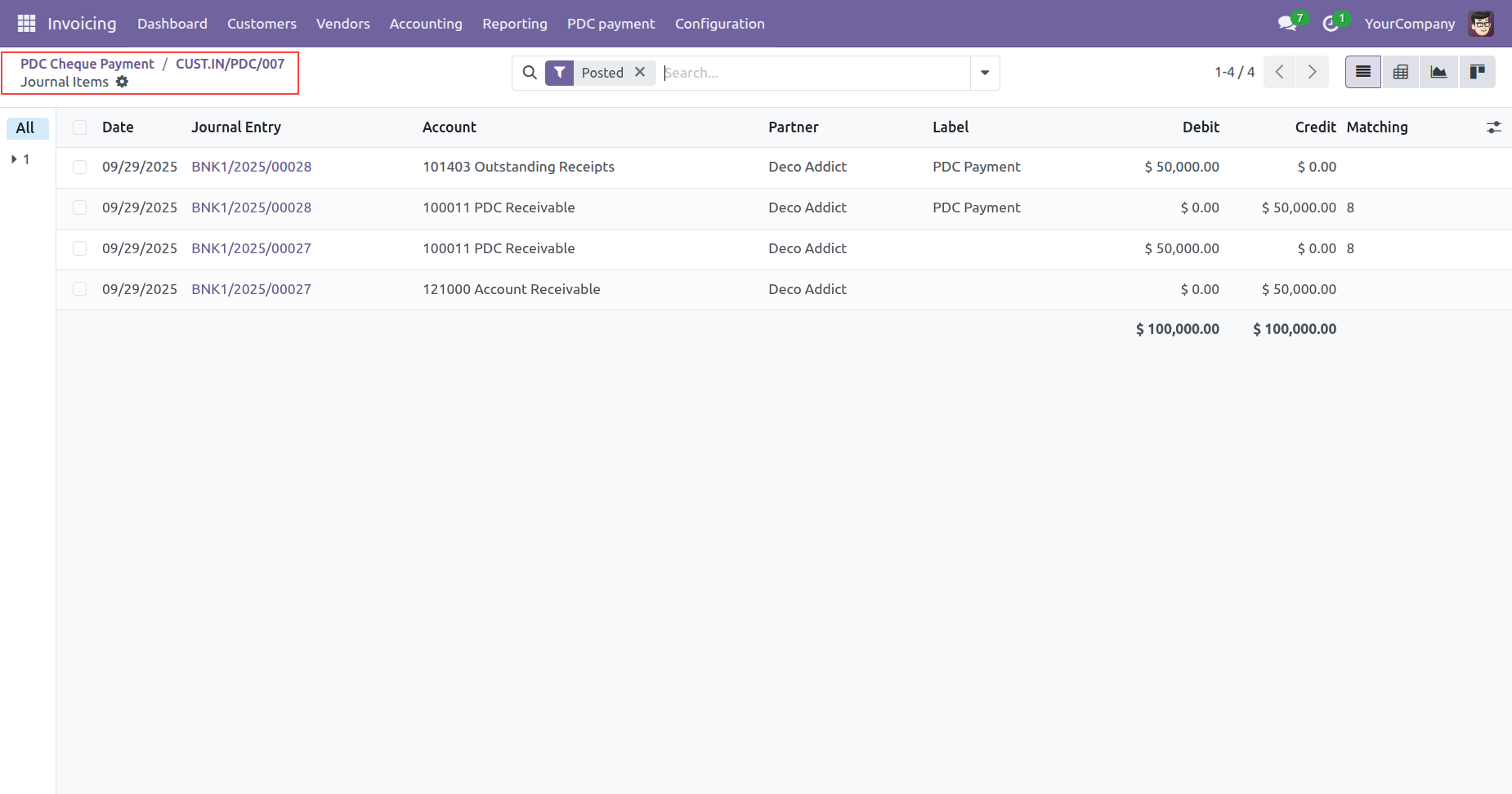The image size is (1512, 794).
Task: Open the PDC payment menu
Action: pos(611,24)
